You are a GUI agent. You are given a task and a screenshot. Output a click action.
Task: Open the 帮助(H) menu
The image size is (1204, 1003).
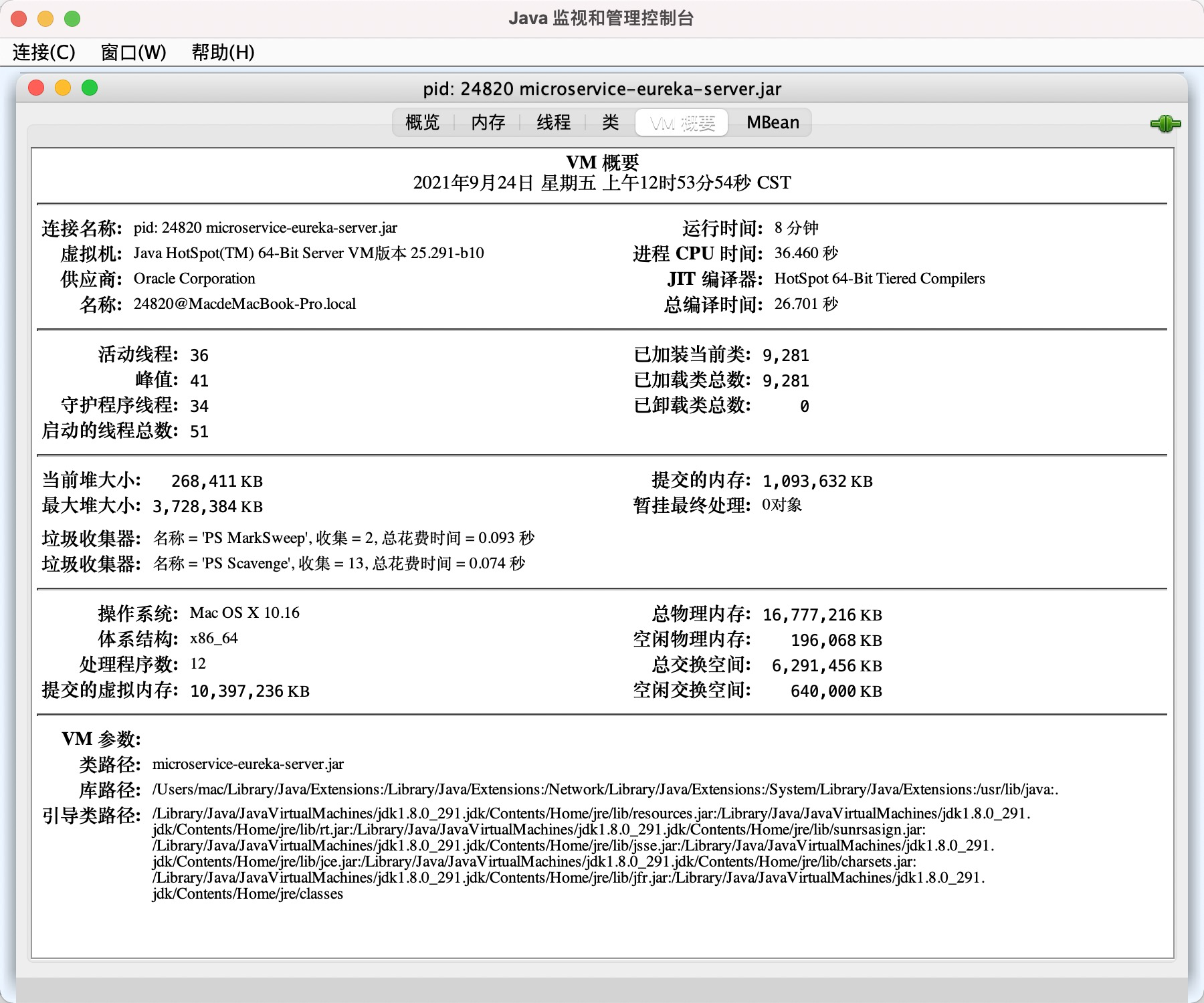223,52
